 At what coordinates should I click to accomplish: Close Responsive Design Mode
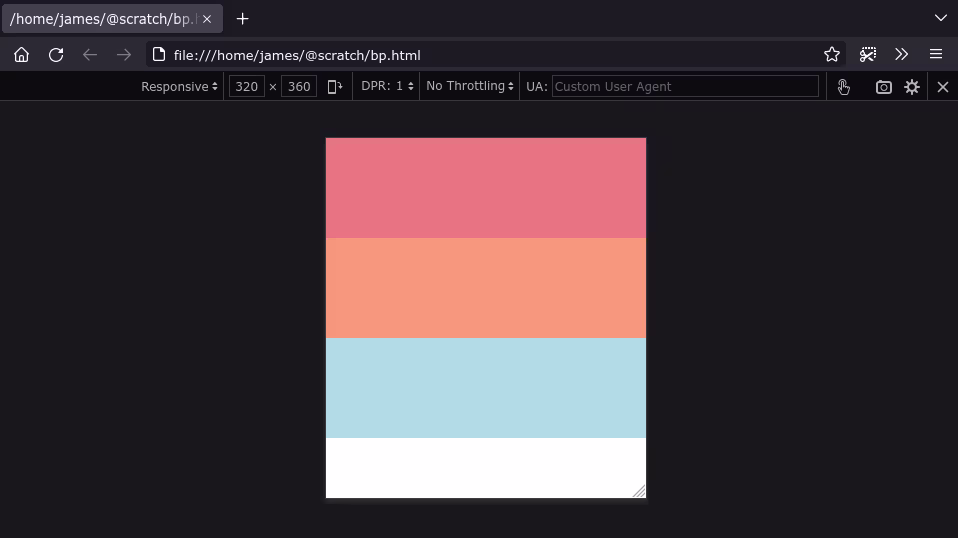tap(943, 87)
